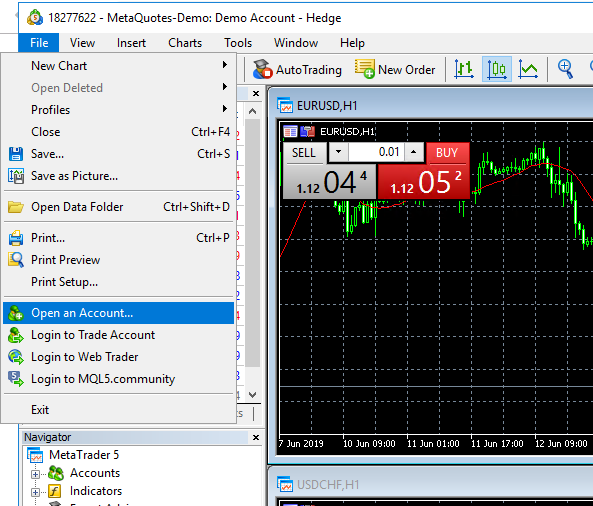The height and width of the screenshot is (506, 593).
Task: Click the Login to MQL5.community icon
Action: coord(16,379)
